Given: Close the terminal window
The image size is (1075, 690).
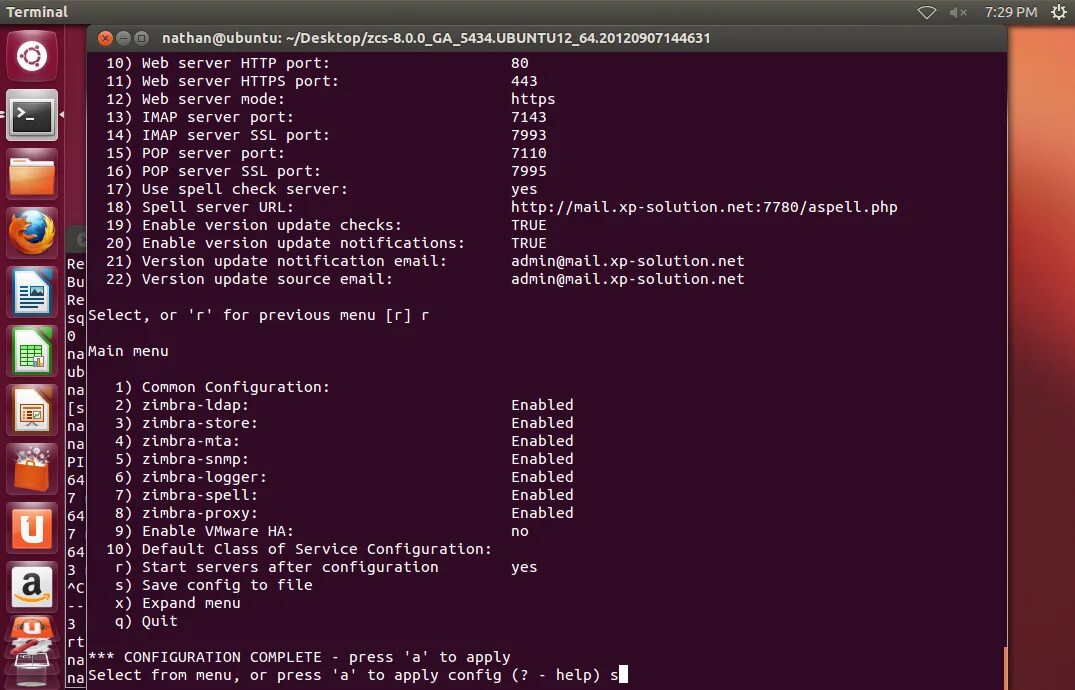Looking at the screenshot, I should tap(105, 38).
